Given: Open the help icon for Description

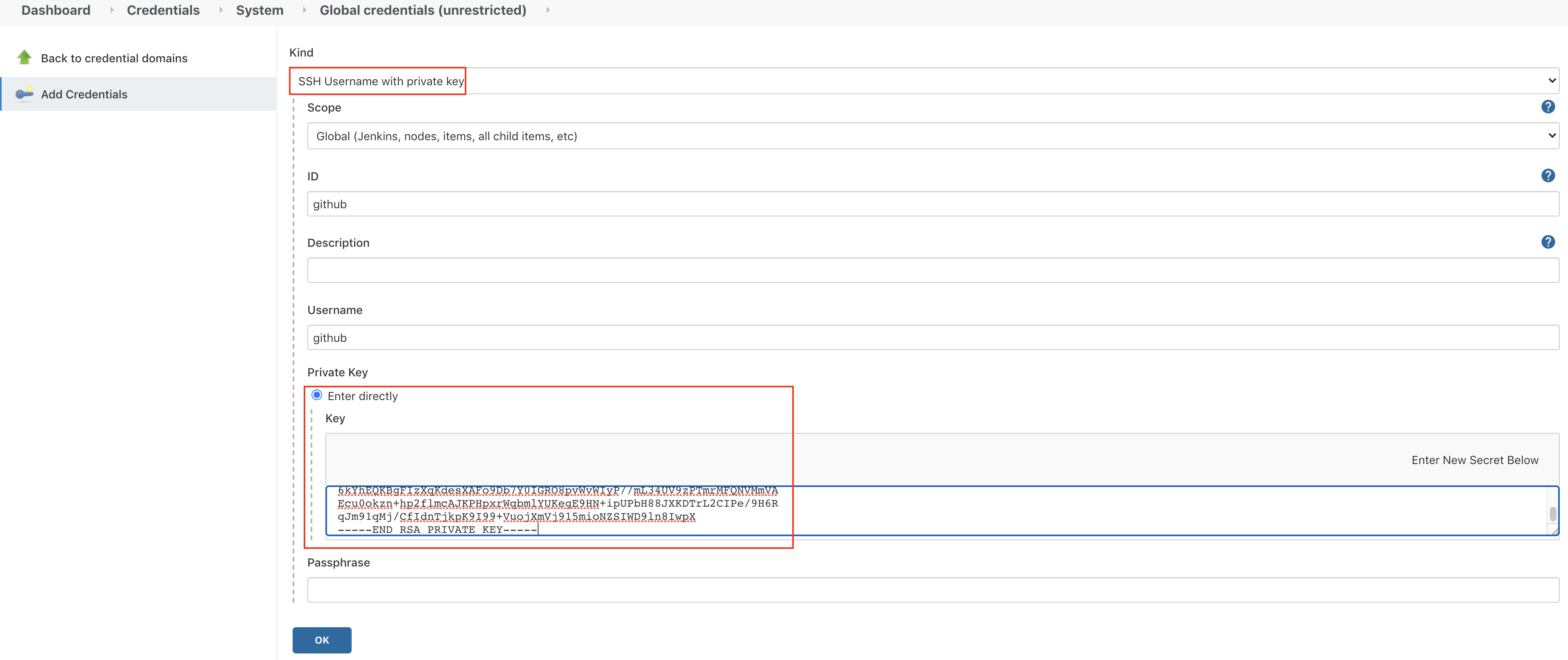Looking at the screenshot, I should point(1548,242).
